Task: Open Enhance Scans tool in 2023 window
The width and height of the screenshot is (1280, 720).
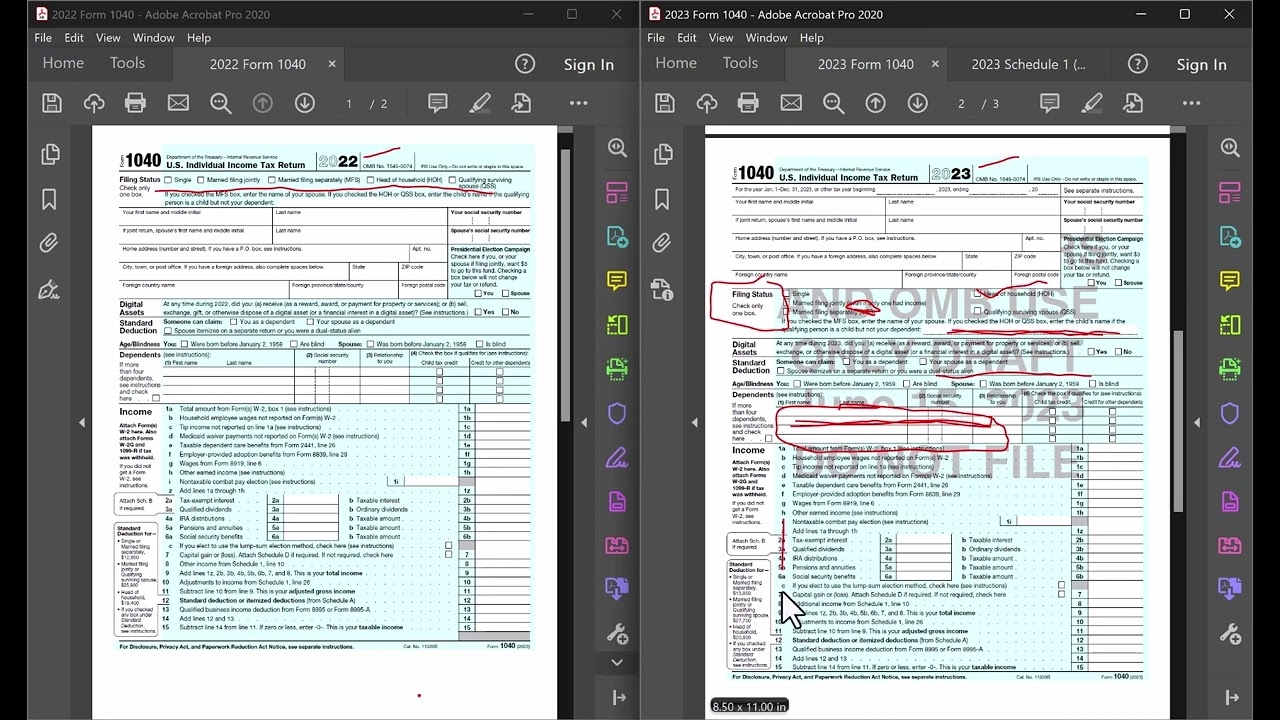Action: point(1230,369)
